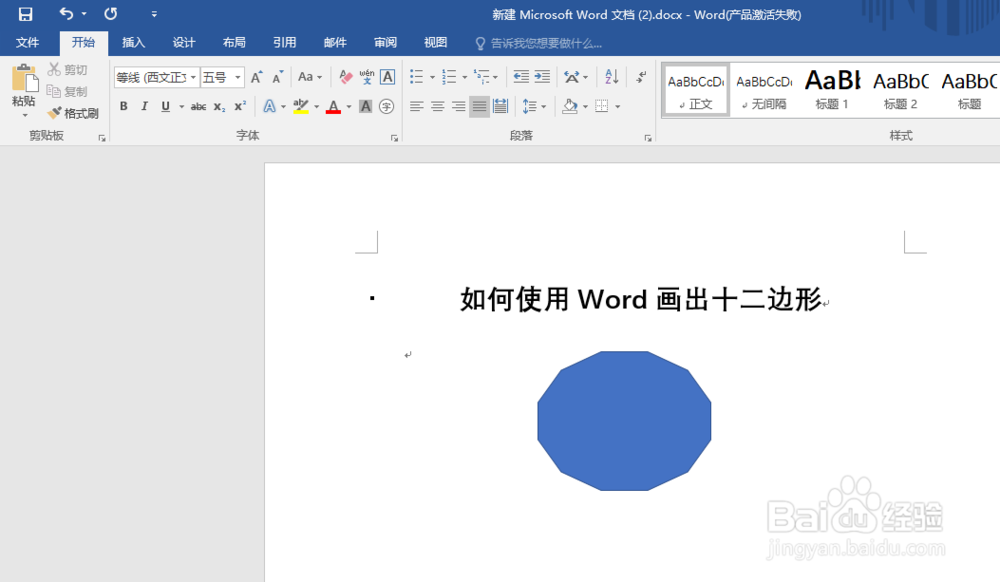The height and width of the screenshot is (582, 1000).
Task: Decrease paragraph indent
Action: (x=521, y=77)
